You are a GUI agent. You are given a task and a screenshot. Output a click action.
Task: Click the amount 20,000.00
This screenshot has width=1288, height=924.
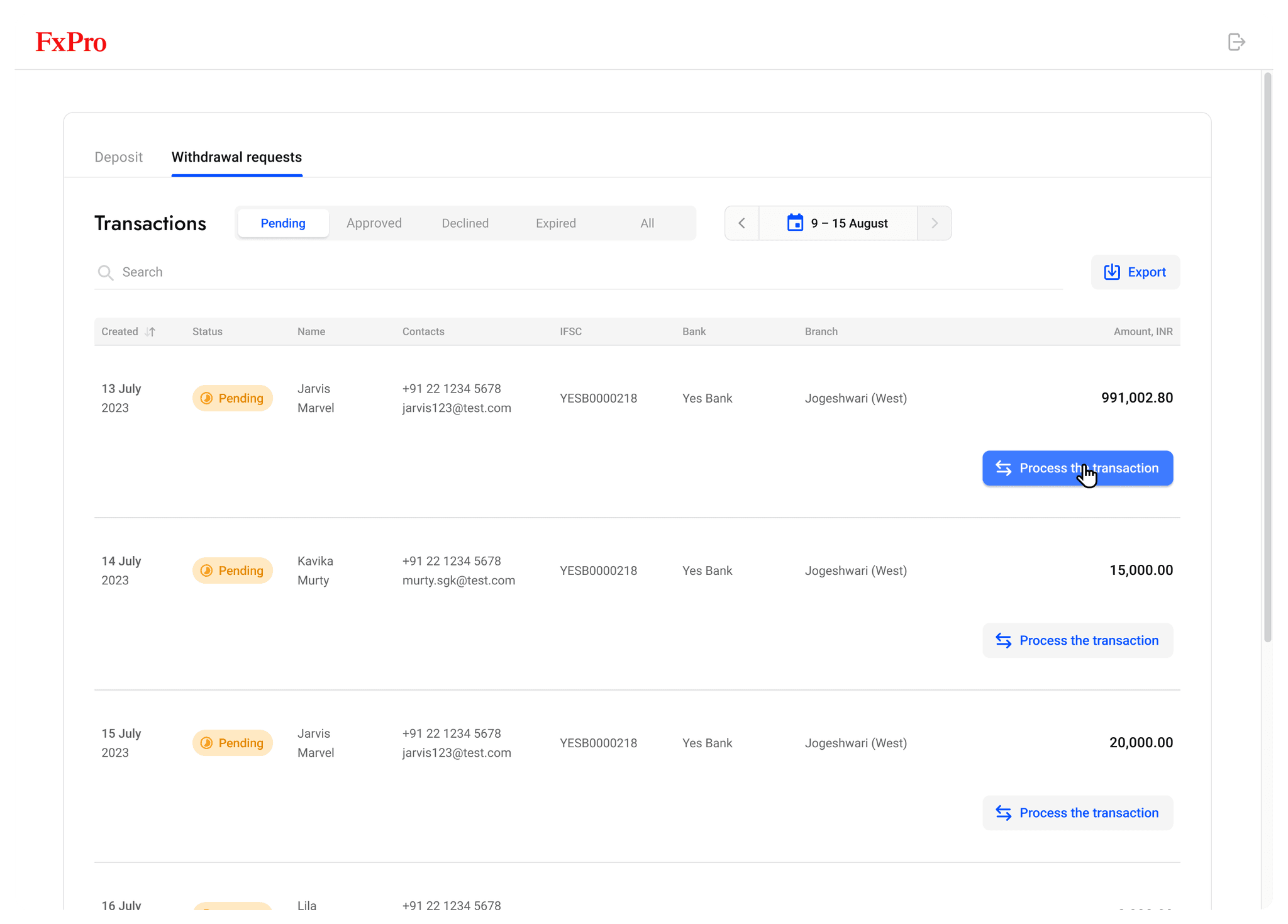[x=1141, y=742]
